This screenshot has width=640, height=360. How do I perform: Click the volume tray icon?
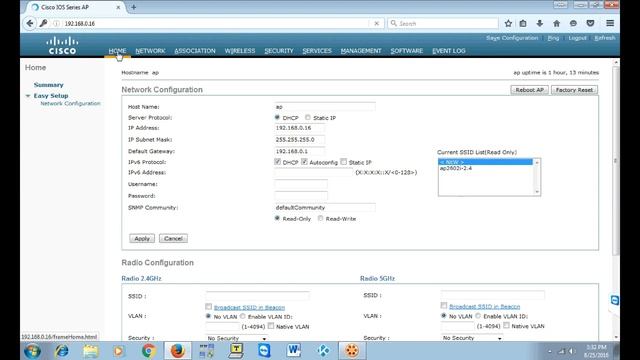pyautogui.click(x=571, y=351)
